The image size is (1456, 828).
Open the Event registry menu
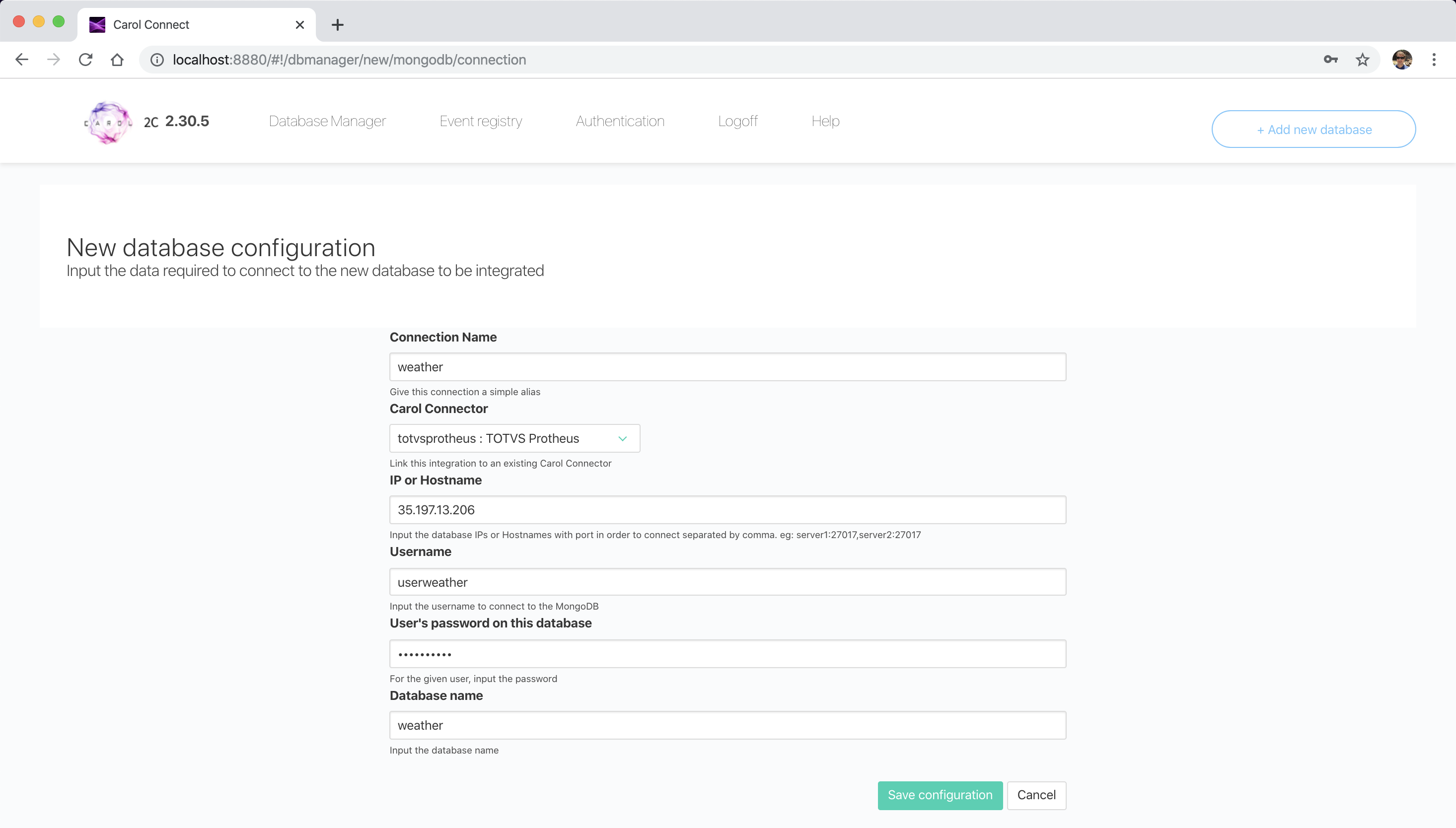481,121
